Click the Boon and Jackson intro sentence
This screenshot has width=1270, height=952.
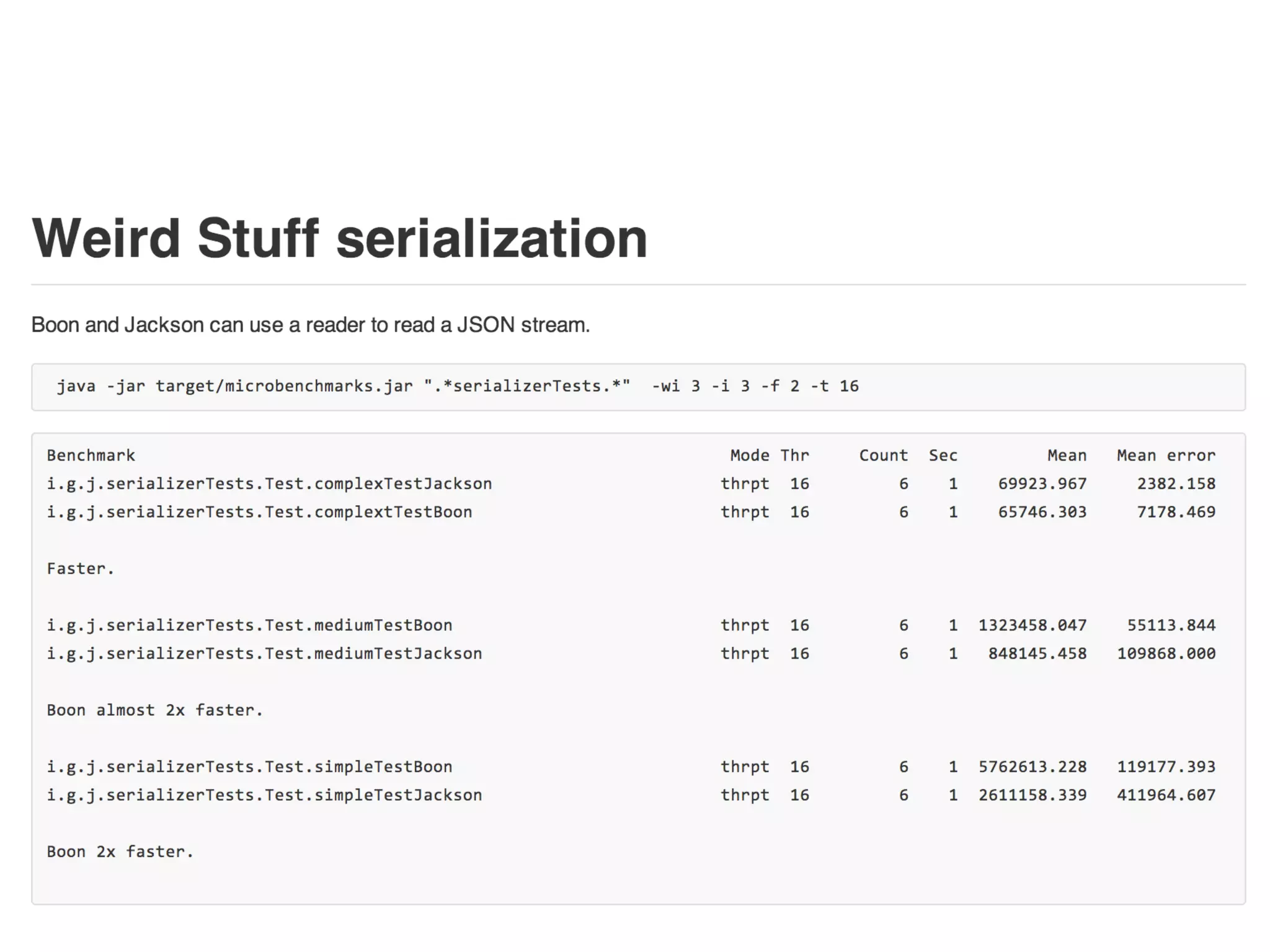point(310,325)
